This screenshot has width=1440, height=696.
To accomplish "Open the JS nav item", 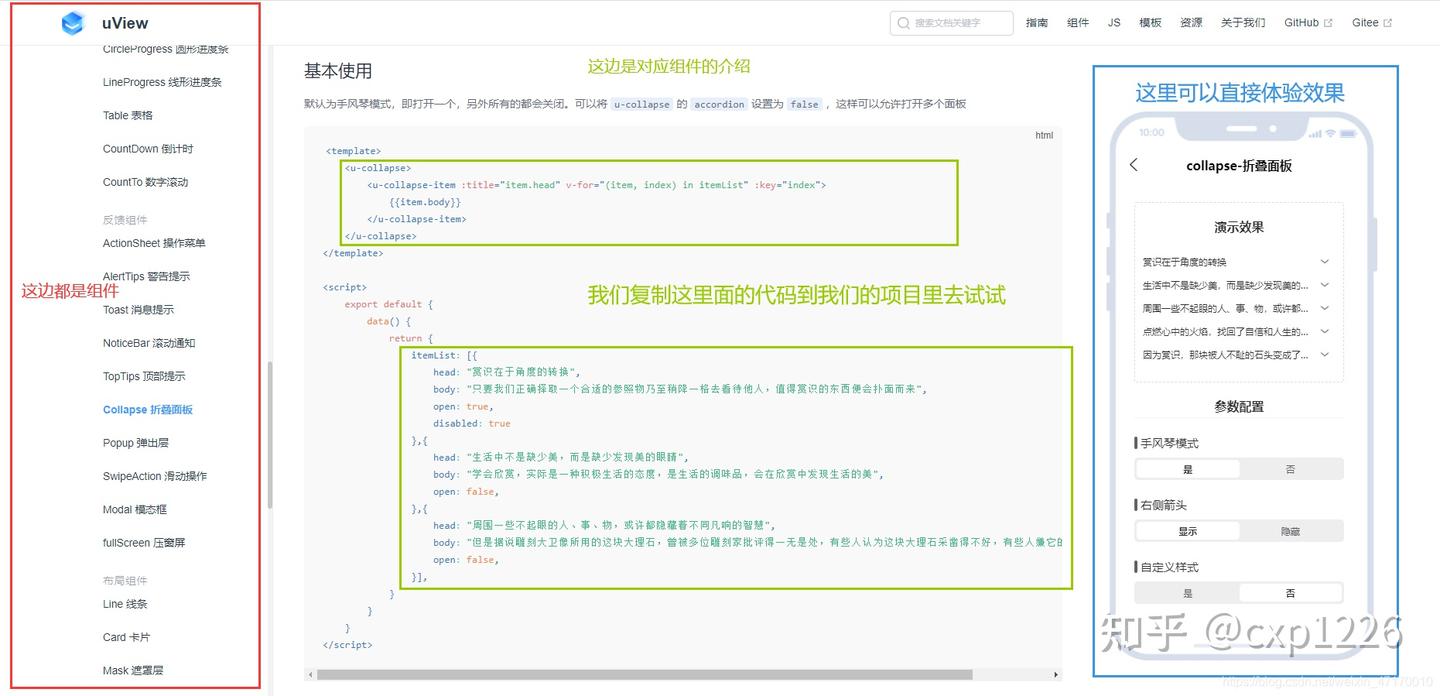I will [1114, 23].
